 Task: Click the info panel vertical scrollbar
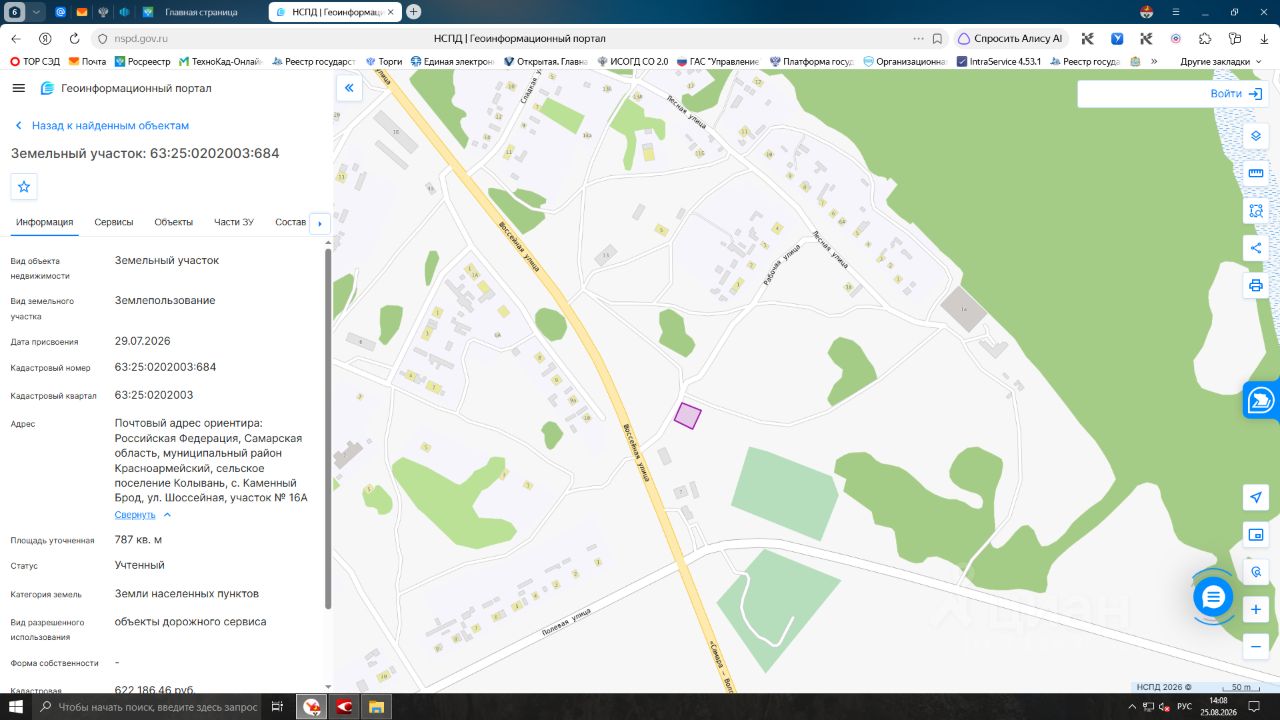coord(328,428)
